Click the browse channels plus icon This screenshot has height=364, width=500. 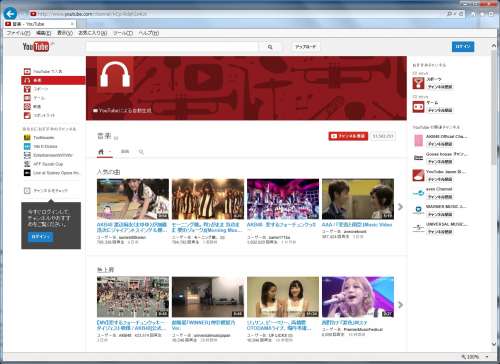tap(27, 190)
